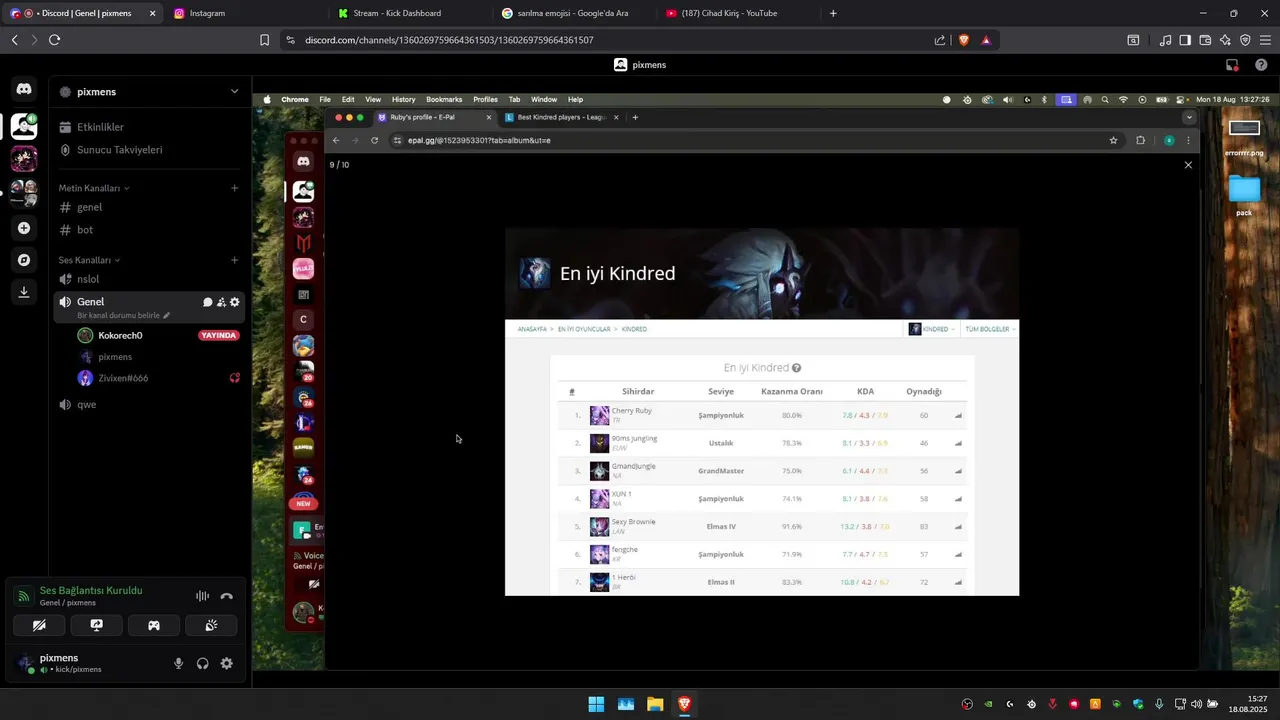Click Brave icon in Windows taskbar
Screen dimensions: 1280x720
(x=684, y=704)
